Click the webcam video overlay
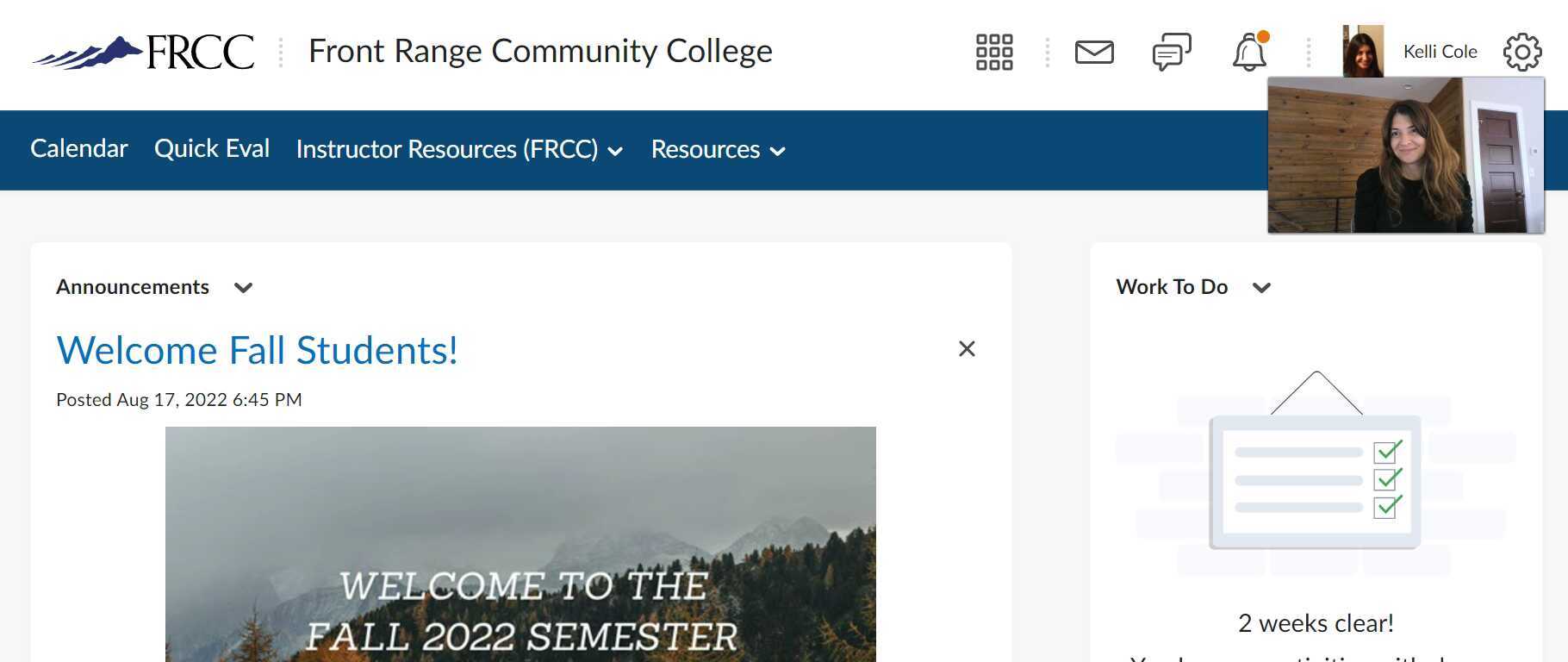The width and height of the screenshot is (1568, 662). pos(1406,155)
